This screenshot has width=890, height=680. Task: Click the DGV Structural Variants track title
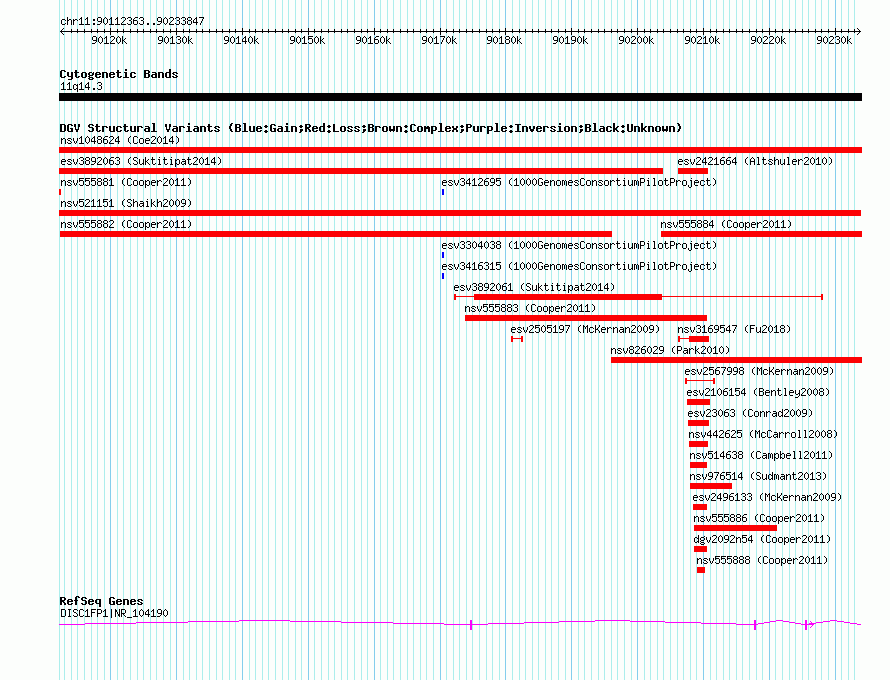coord(370,128)
